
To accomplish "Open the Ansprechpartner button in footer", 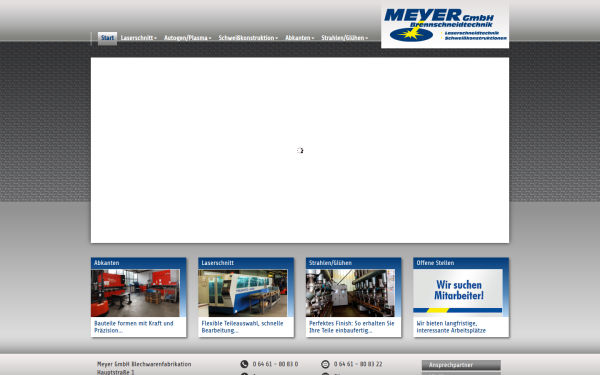I will point(461,365).
